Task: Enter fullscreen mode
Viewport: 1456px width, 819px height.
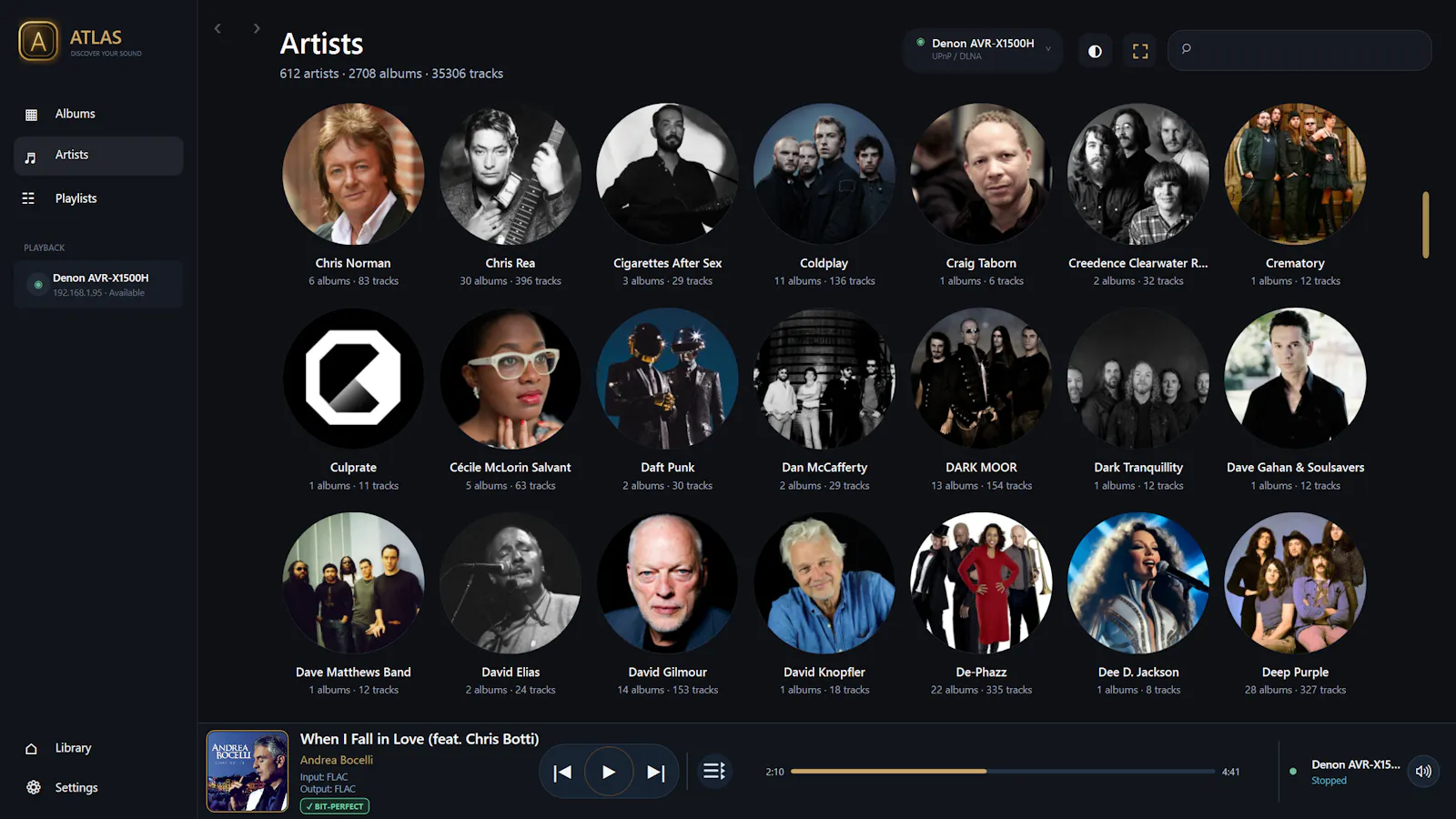Action: [x=1140, y=51]
